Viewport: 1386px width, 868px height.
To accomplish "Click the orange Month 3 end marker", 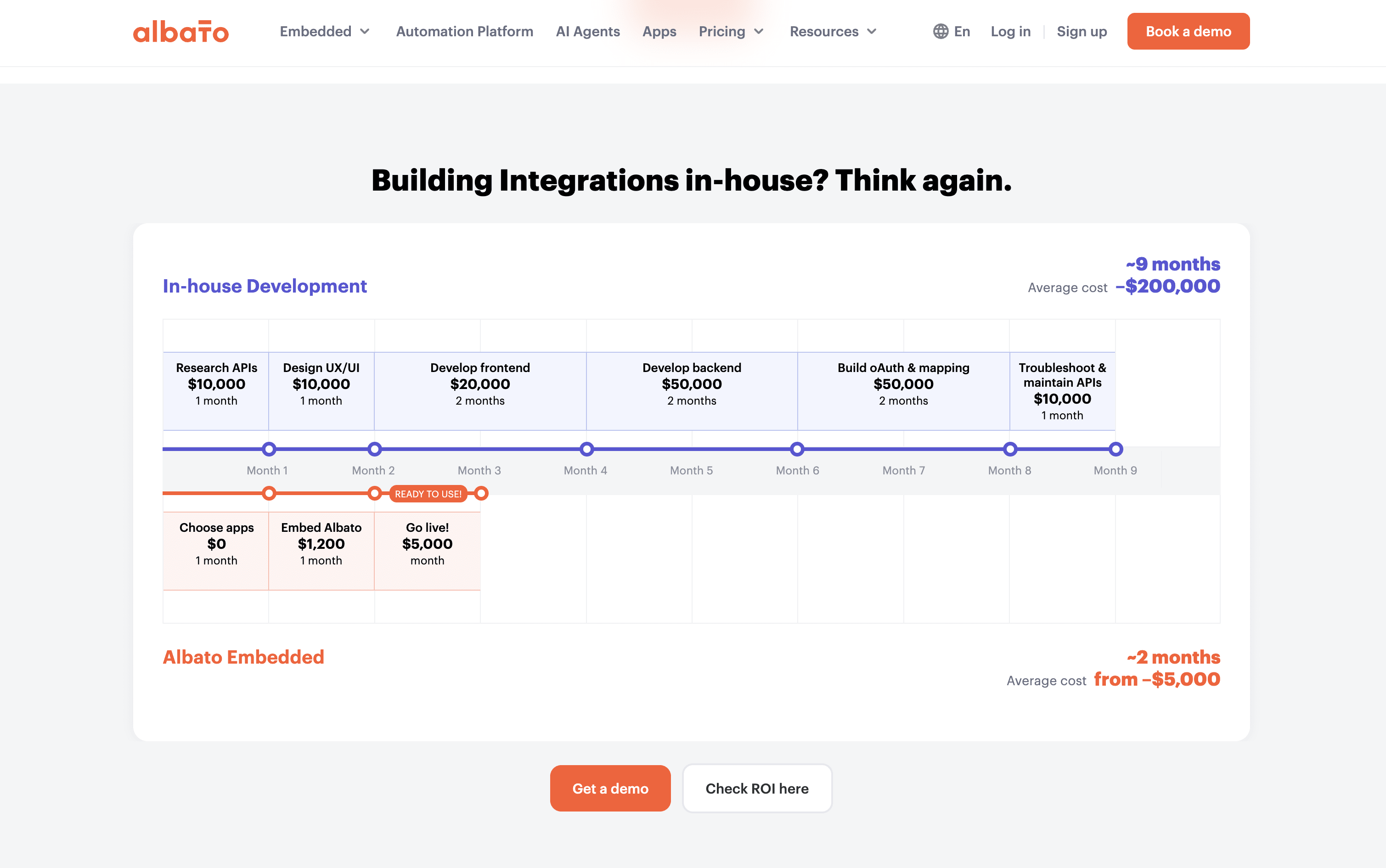I will (x=481, y=493).
